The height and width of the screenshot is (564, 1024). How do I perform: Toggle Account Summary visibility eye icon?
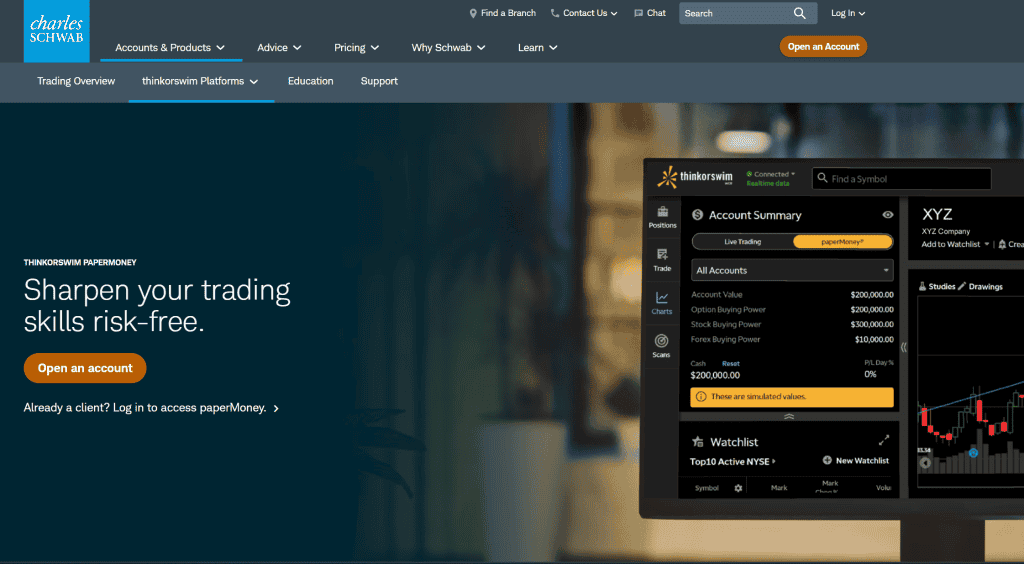(x=887, y=215)
